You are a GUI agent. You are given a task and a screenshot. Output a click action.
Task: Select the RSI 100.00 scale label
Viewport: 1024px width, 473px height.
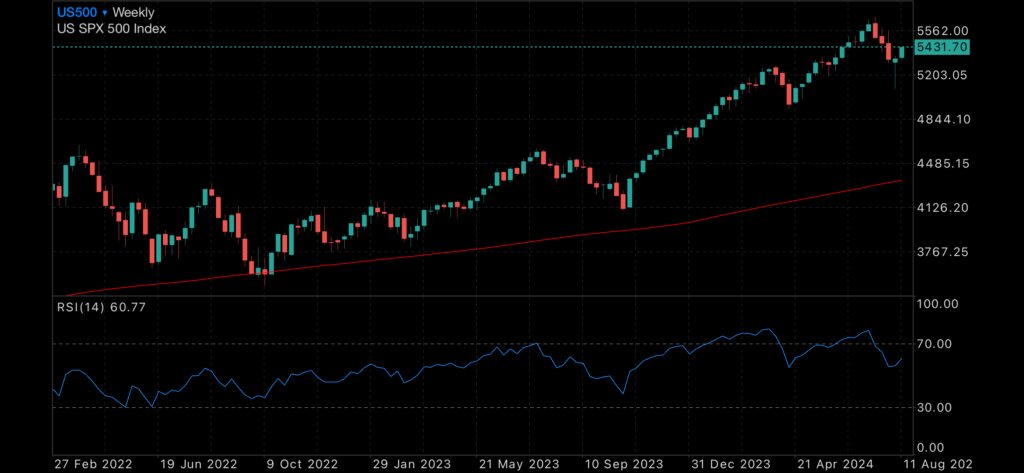point(938,304)
